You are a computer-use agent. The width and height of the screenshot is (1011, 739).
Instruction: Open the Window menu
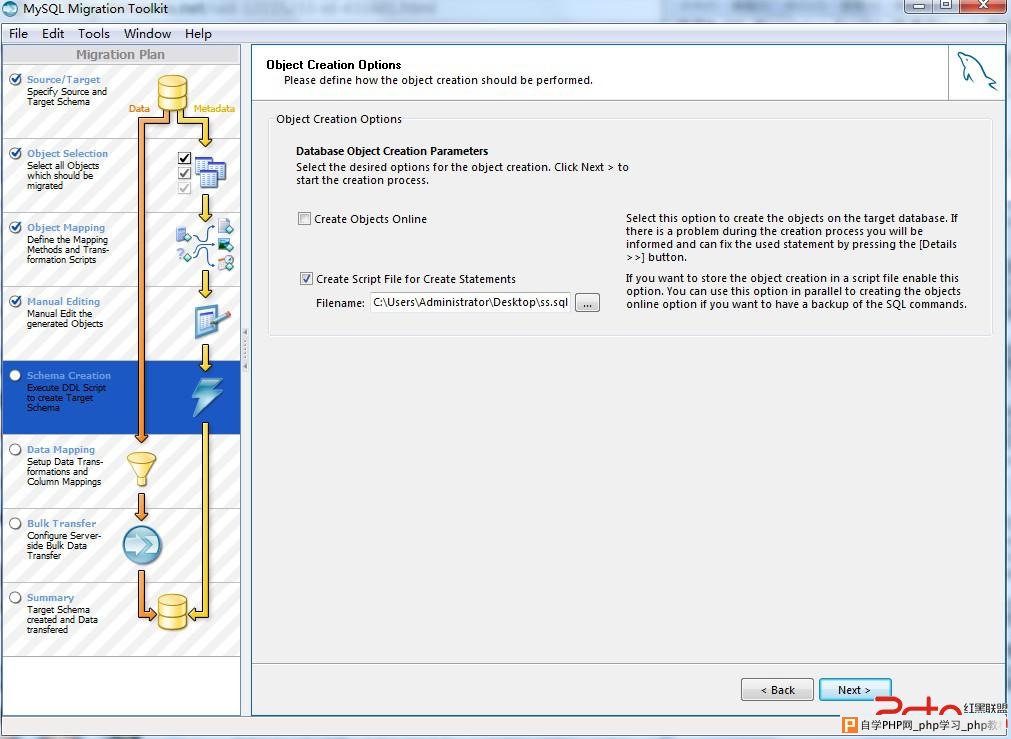147,34
